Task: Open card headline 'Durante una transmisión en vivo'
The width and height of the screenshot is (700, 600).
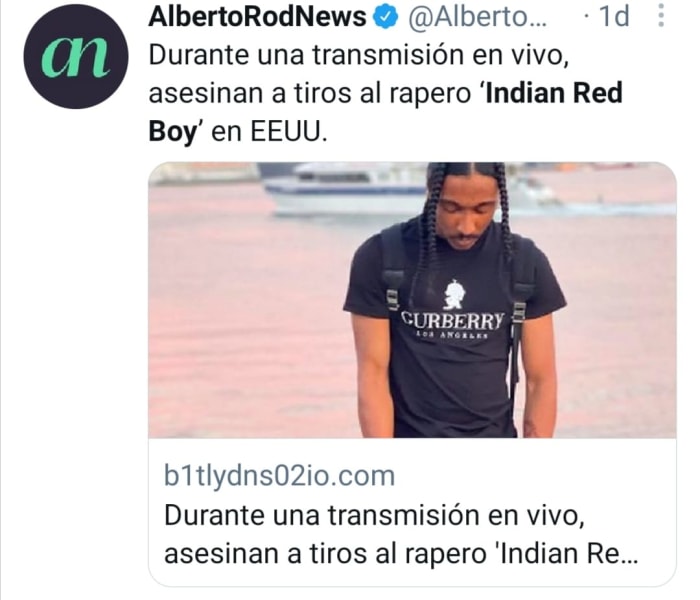Action: [375, 516]
